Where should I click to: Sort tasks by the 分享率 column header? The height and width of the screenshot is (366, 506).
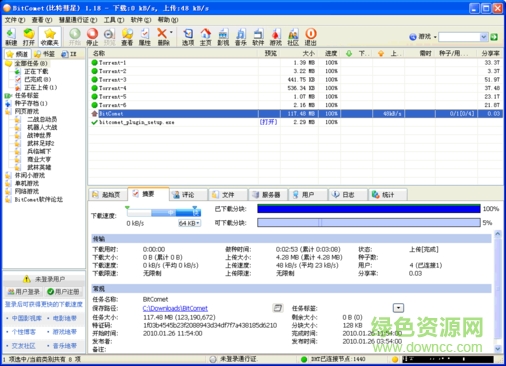pos(490,53)
